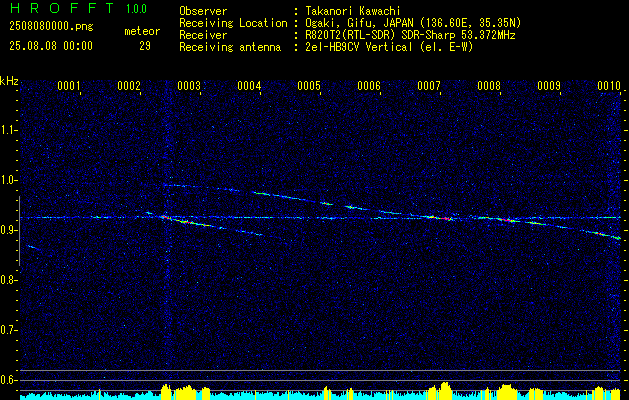Click the Observer label
Screen dimensions: 629x400
(203, 11)
